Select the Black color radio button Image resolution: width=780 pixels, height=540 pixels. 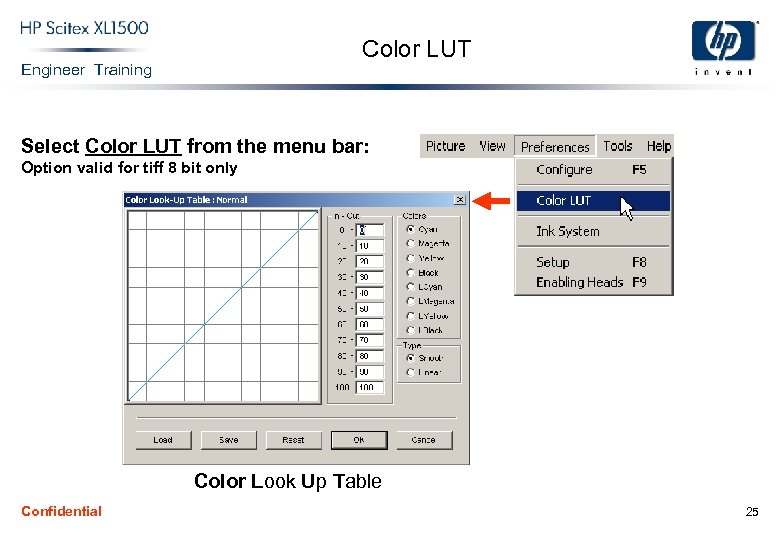click(x=410, y=272)
